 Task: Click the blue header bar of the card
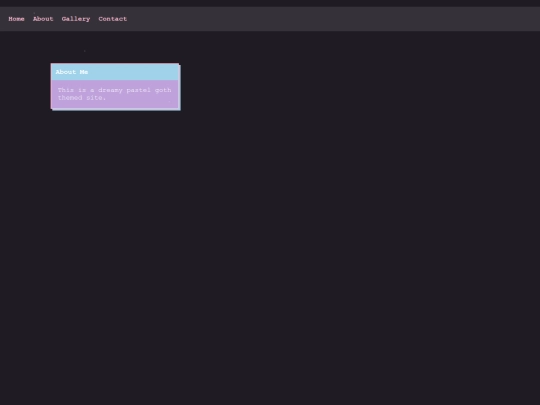[115, 72]
